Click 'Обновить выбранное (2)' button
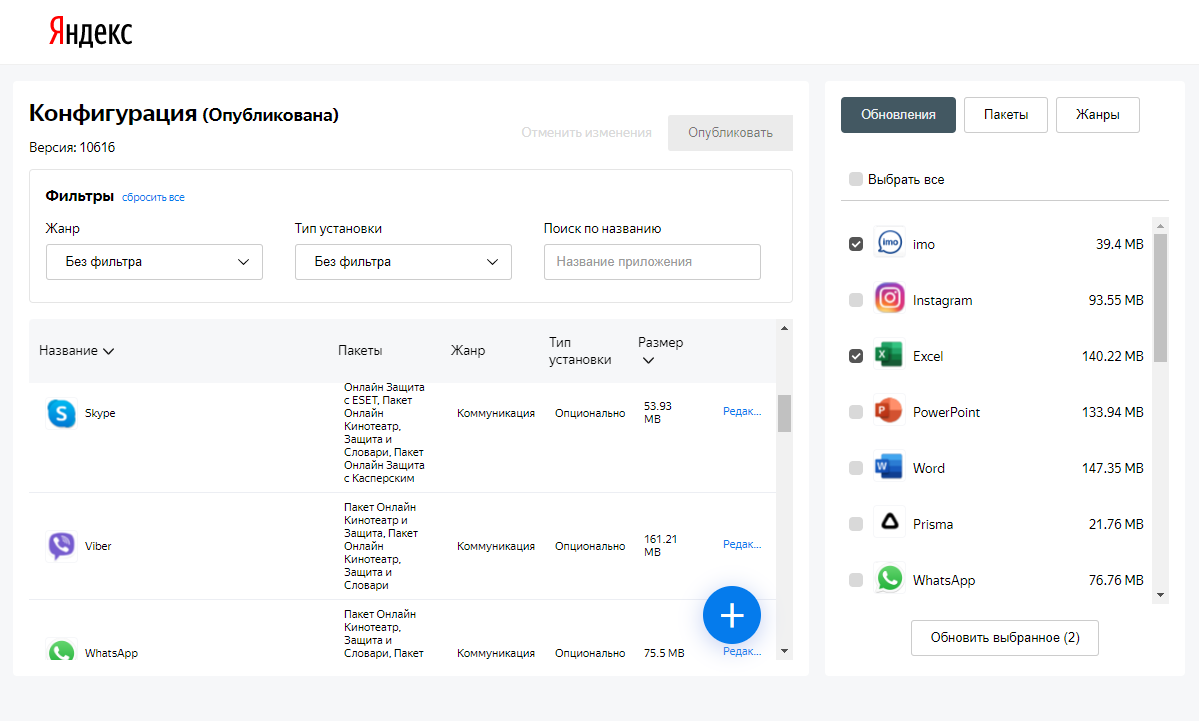1199x721 pixels. tap(1005, 638)
